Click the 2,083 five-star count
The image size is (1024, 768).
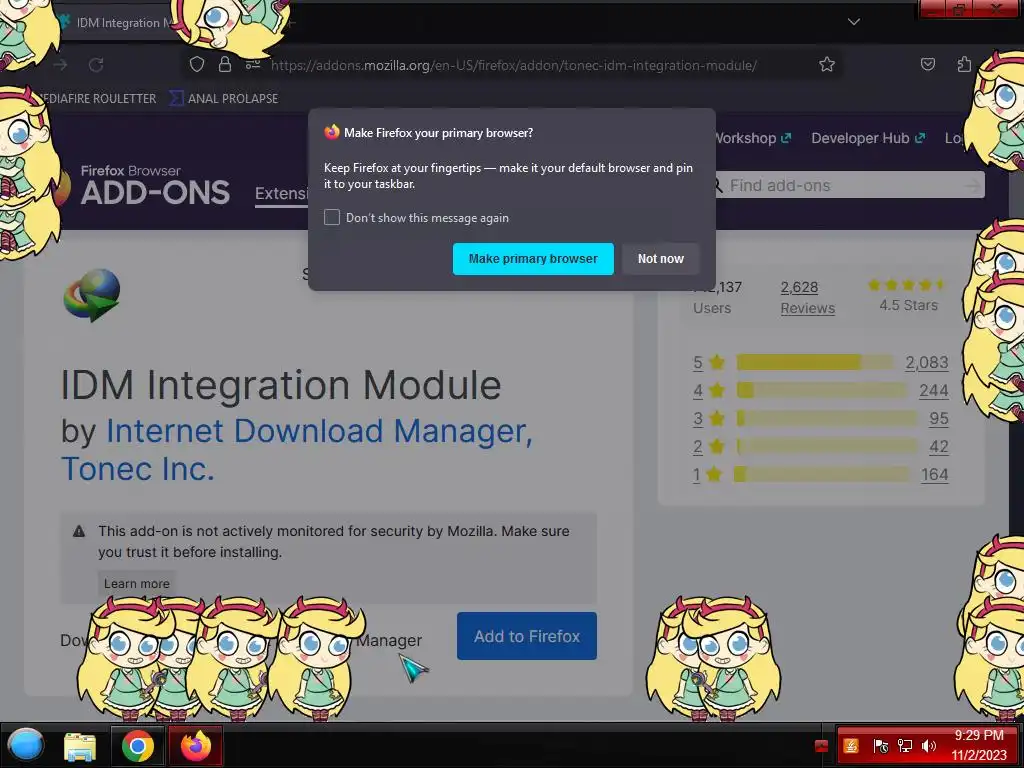[x=926, y=362]
